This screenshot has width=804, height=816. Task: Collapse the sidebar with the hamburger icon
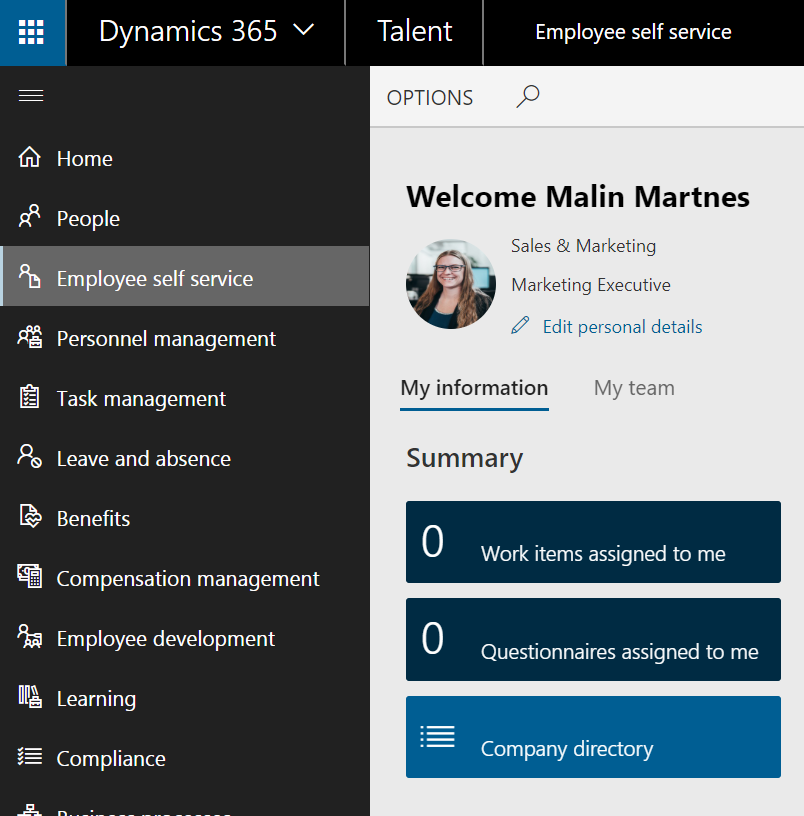[30, 95]
